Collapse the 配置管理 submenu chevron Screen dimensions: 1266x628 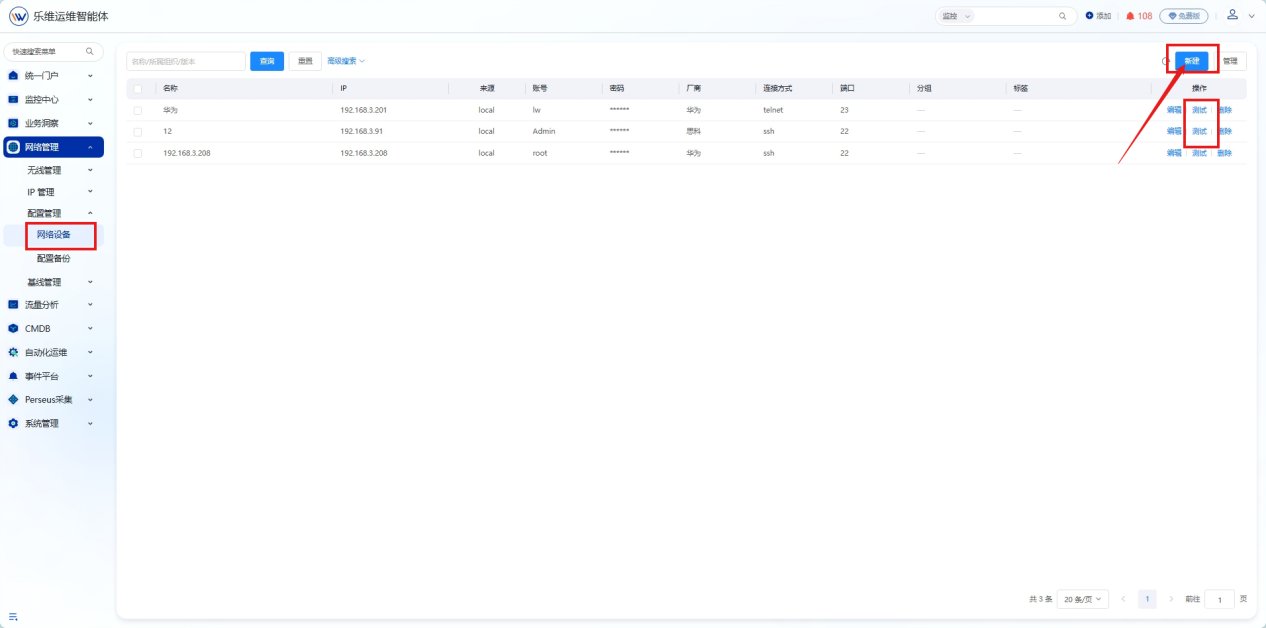point(90,213)
